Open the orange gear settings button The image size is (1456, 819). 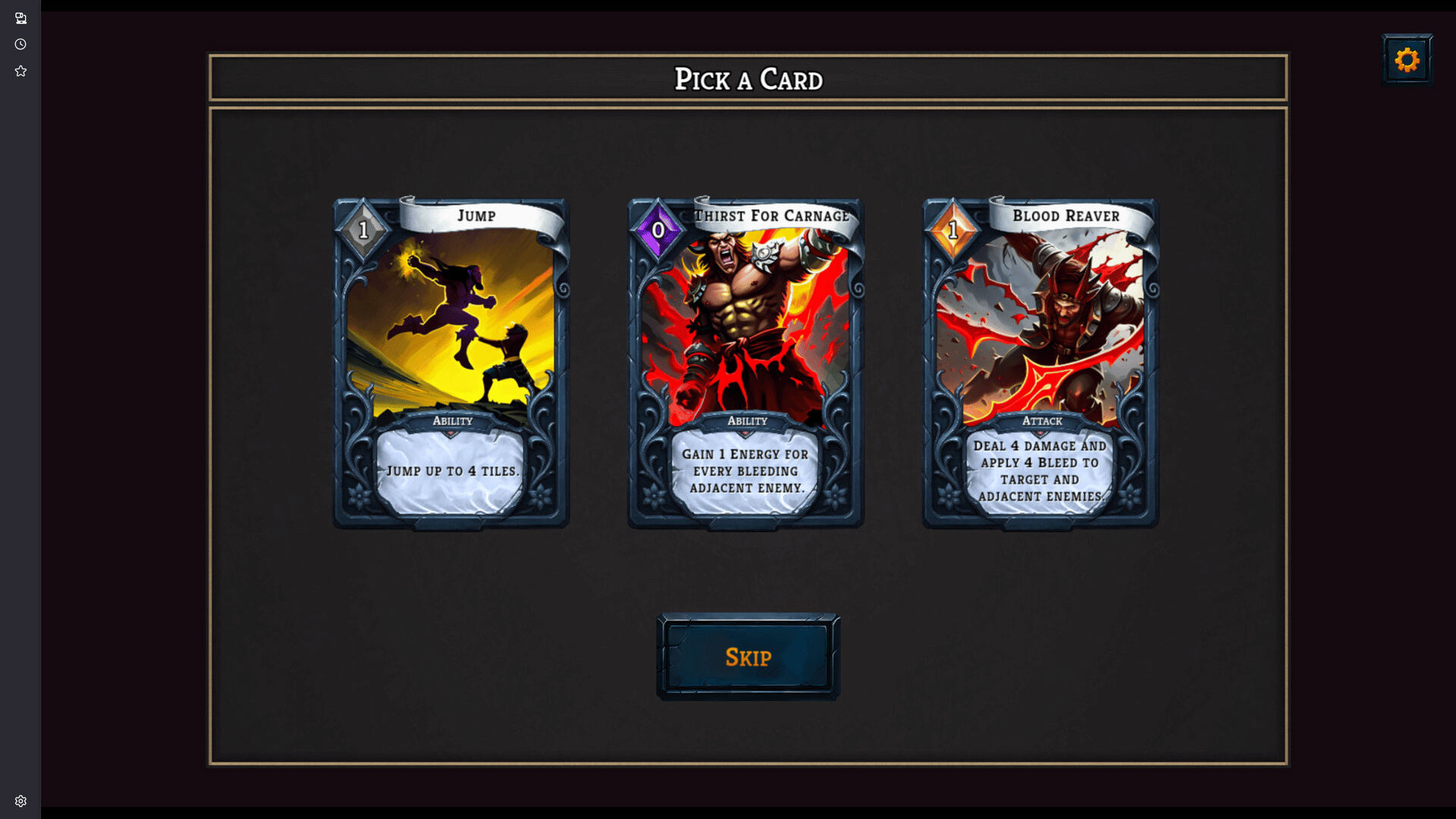[x=1407, y=59]
